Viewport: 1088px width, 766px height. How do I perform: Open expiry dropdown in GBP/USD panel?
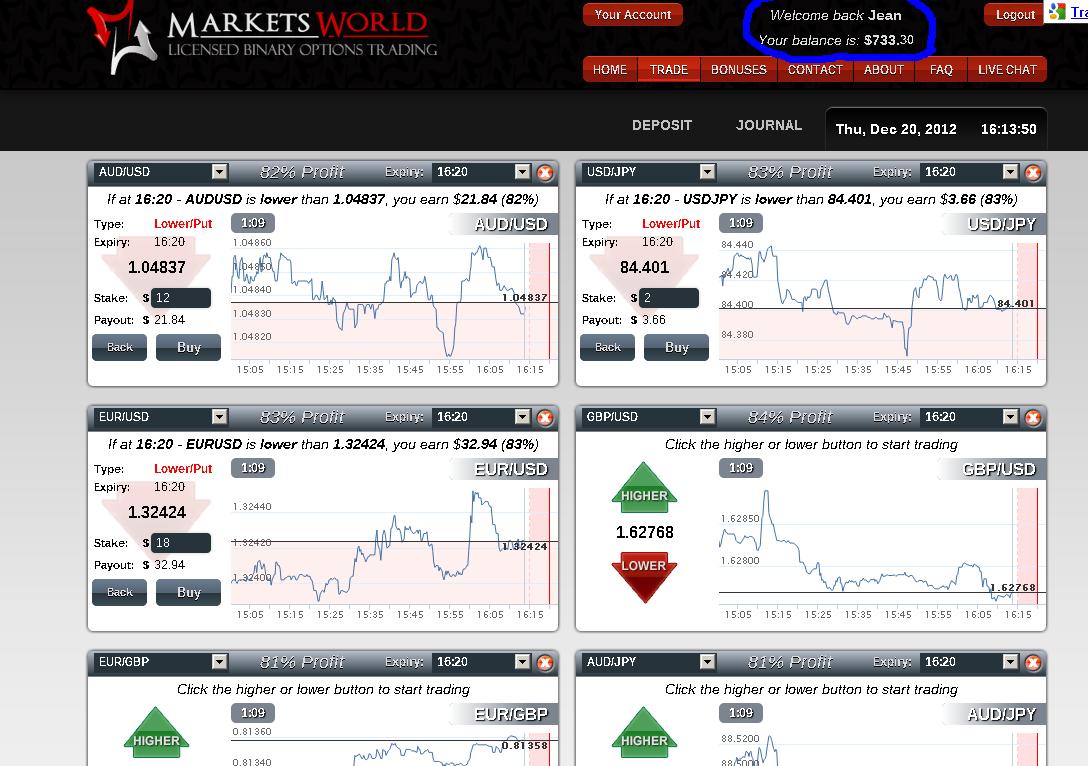click(x=1010, y=416)
